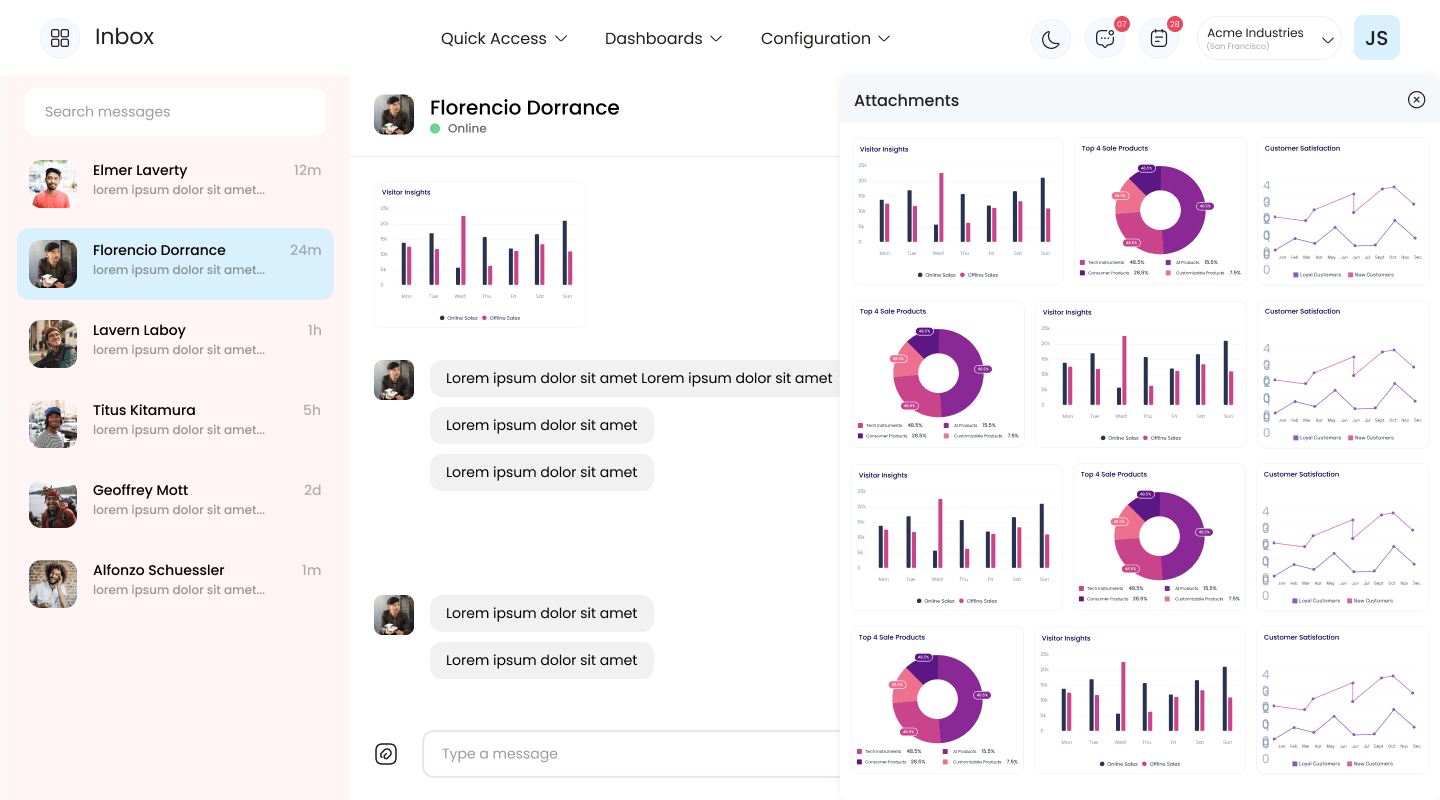
Task: Click the 24m timestamp on Florencio's row
Action: (x=305, y=250)
